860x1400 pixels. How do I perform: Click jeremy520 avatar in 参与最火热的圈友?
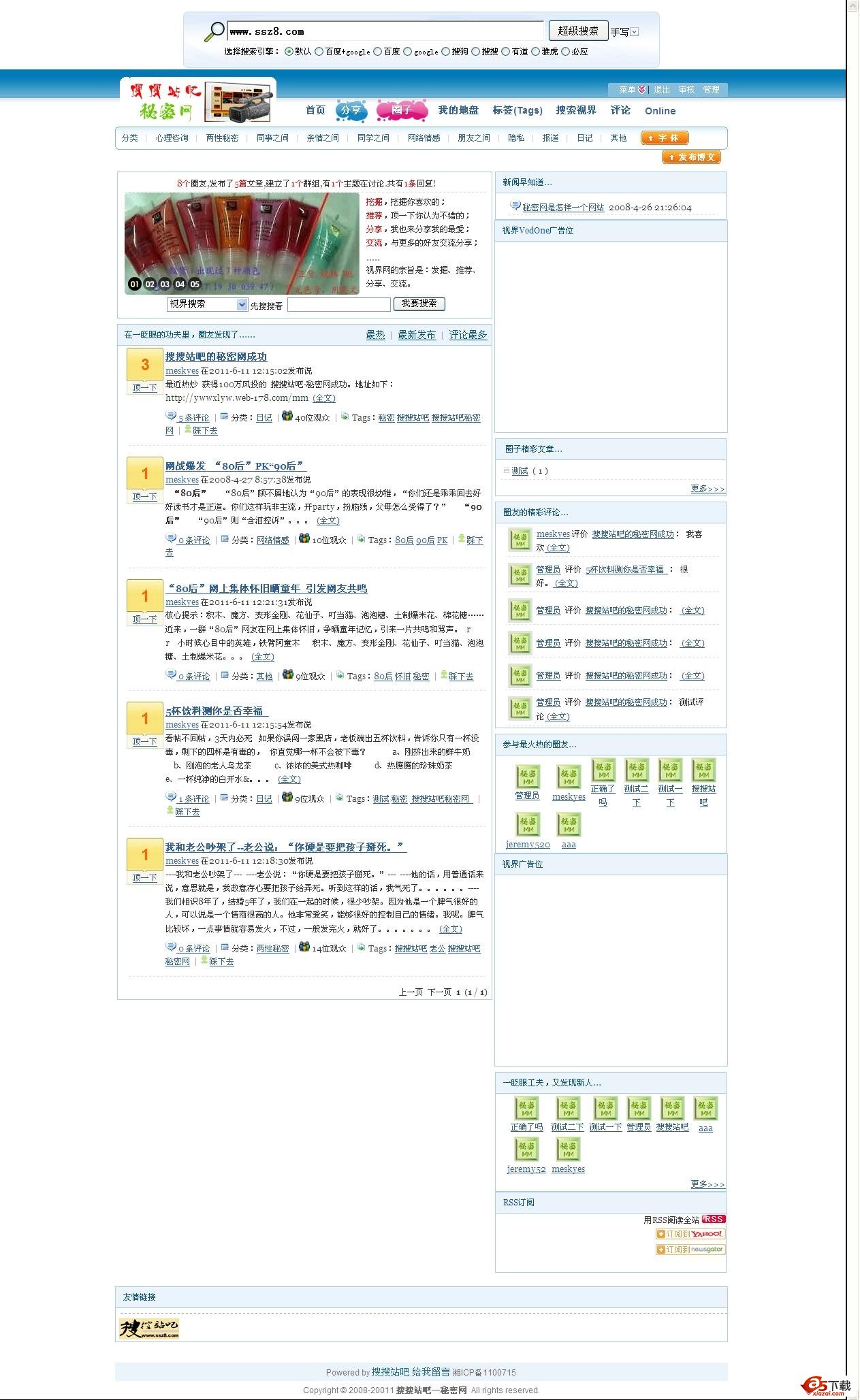pyautogui.click(x=528, y=825)
